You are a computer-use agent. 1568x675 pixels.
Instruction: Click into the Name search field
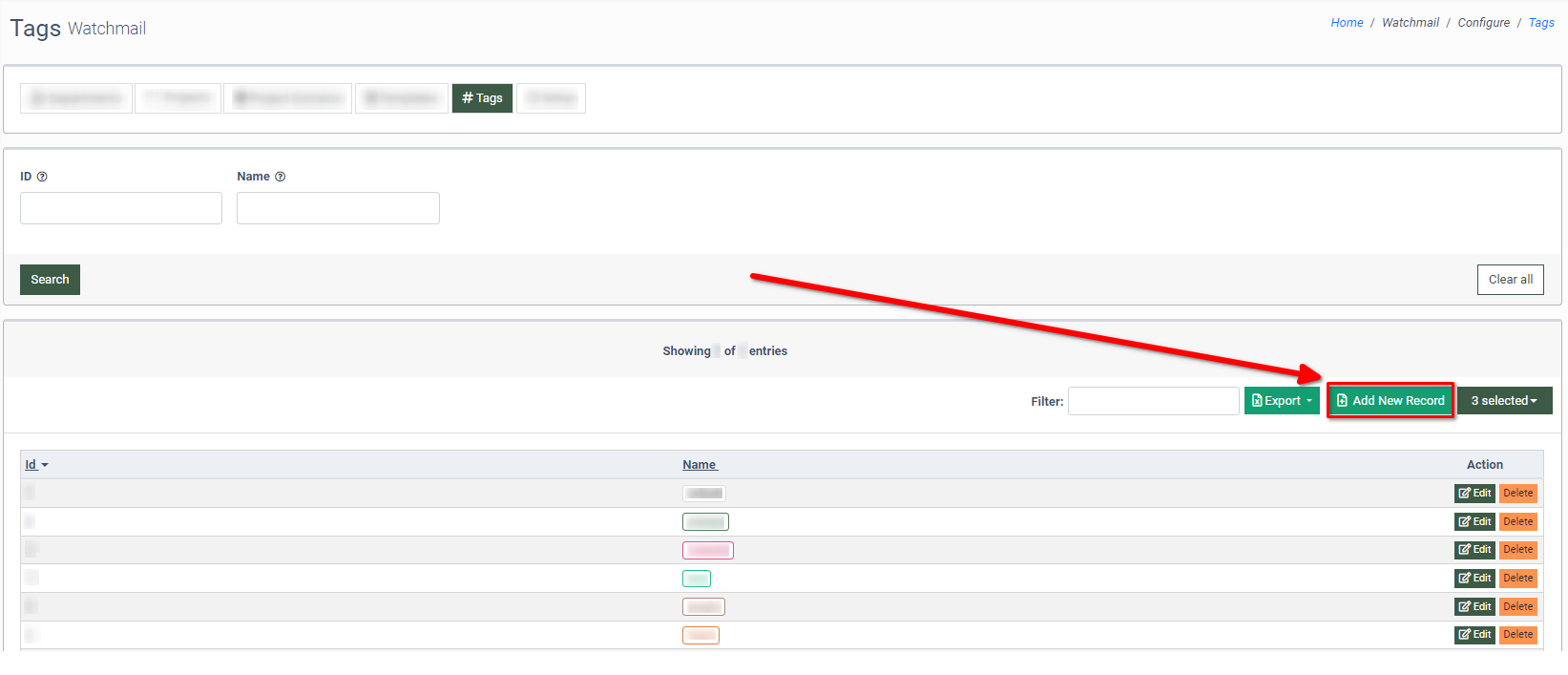click(338, 208)
